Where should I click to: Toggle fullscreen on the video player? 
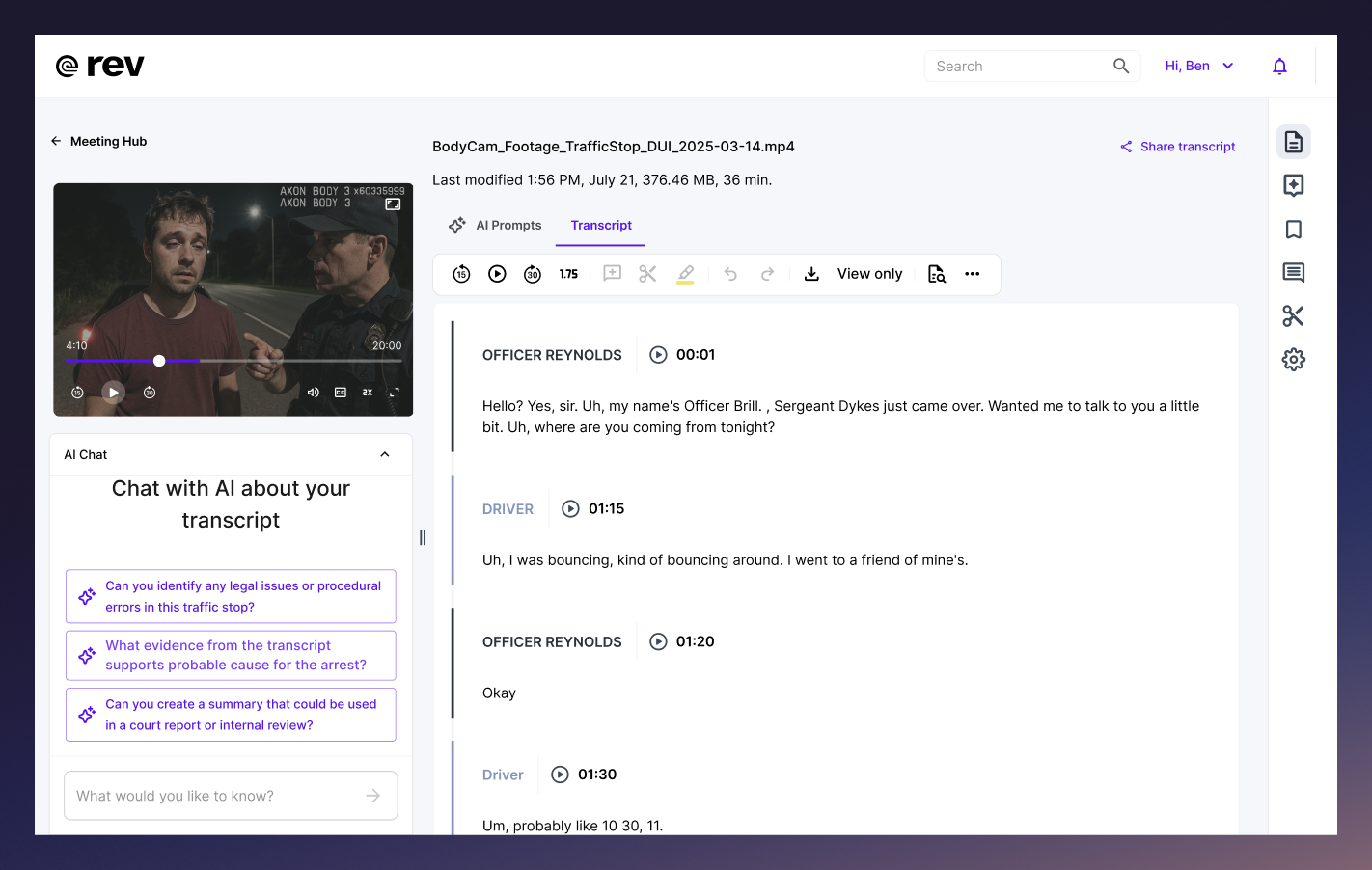click(394, 392)
